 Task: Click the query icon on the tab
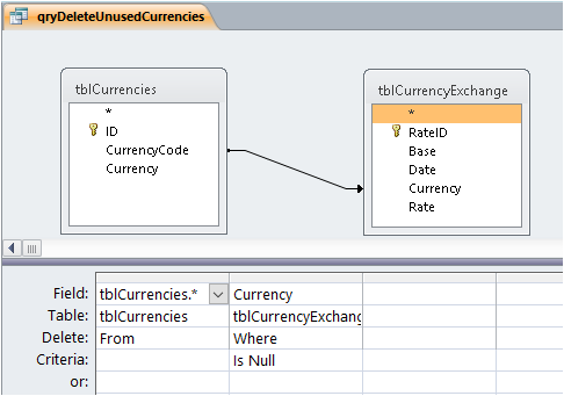tap(19, 16)
